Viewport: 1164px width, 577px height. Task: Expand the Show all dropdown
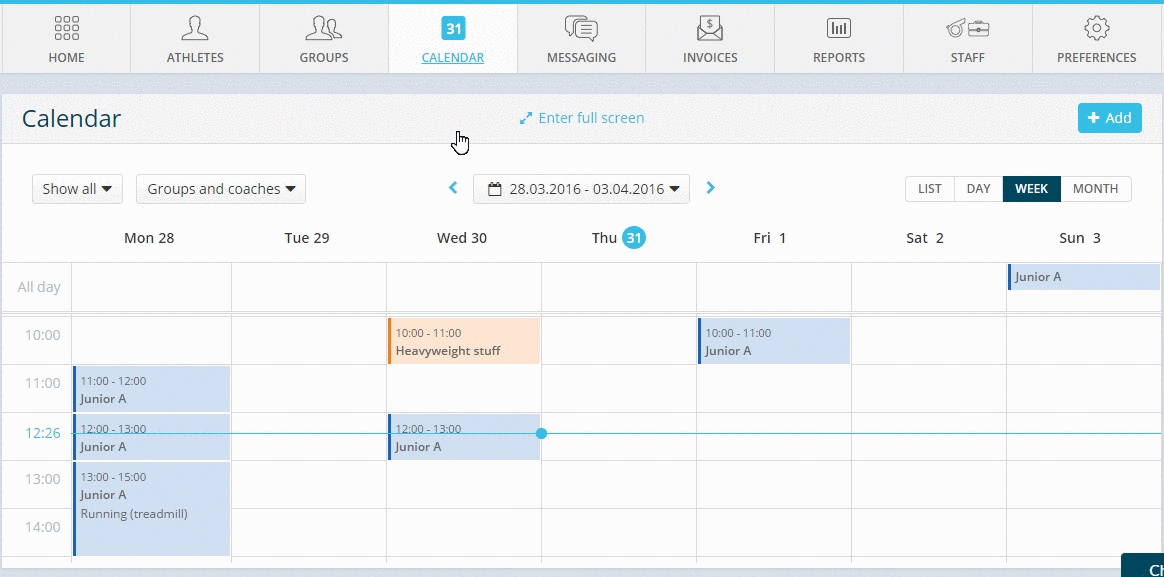77,189
